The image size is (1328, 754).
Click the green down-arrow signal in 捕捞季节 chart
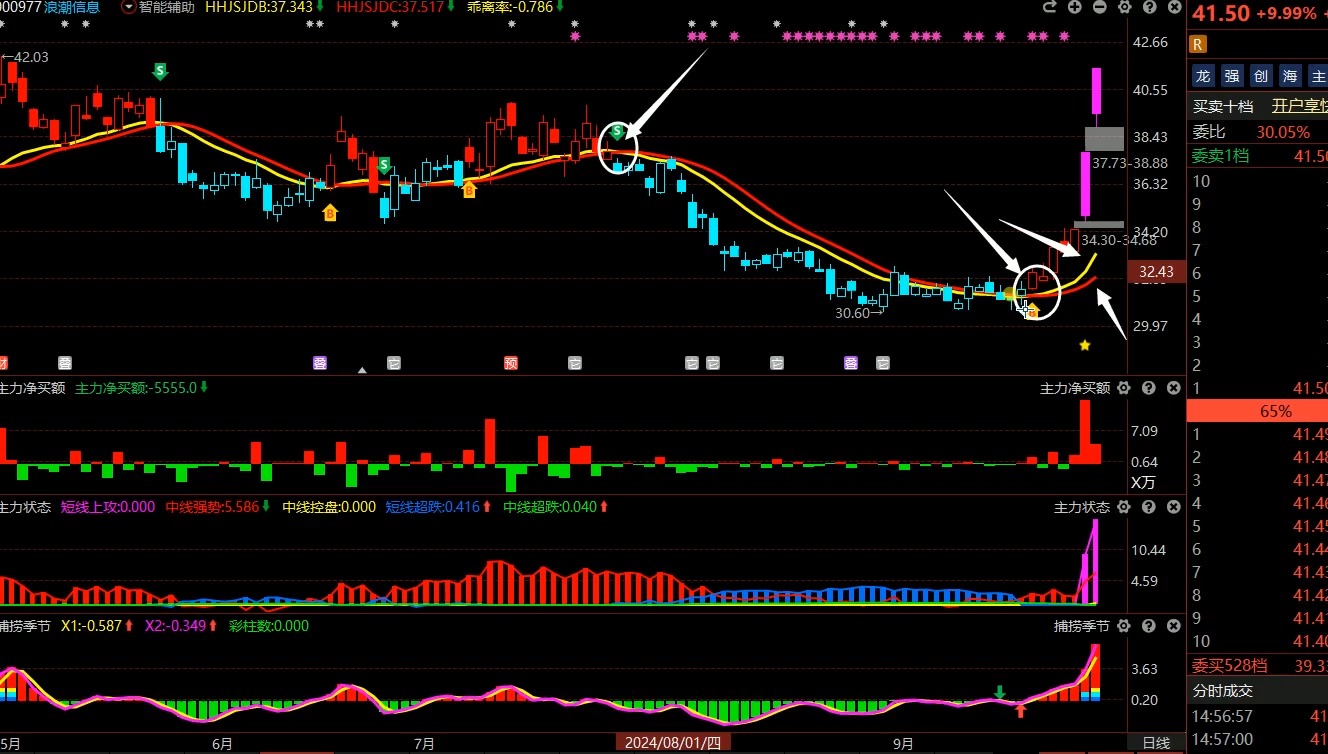[x=999, y=692]
